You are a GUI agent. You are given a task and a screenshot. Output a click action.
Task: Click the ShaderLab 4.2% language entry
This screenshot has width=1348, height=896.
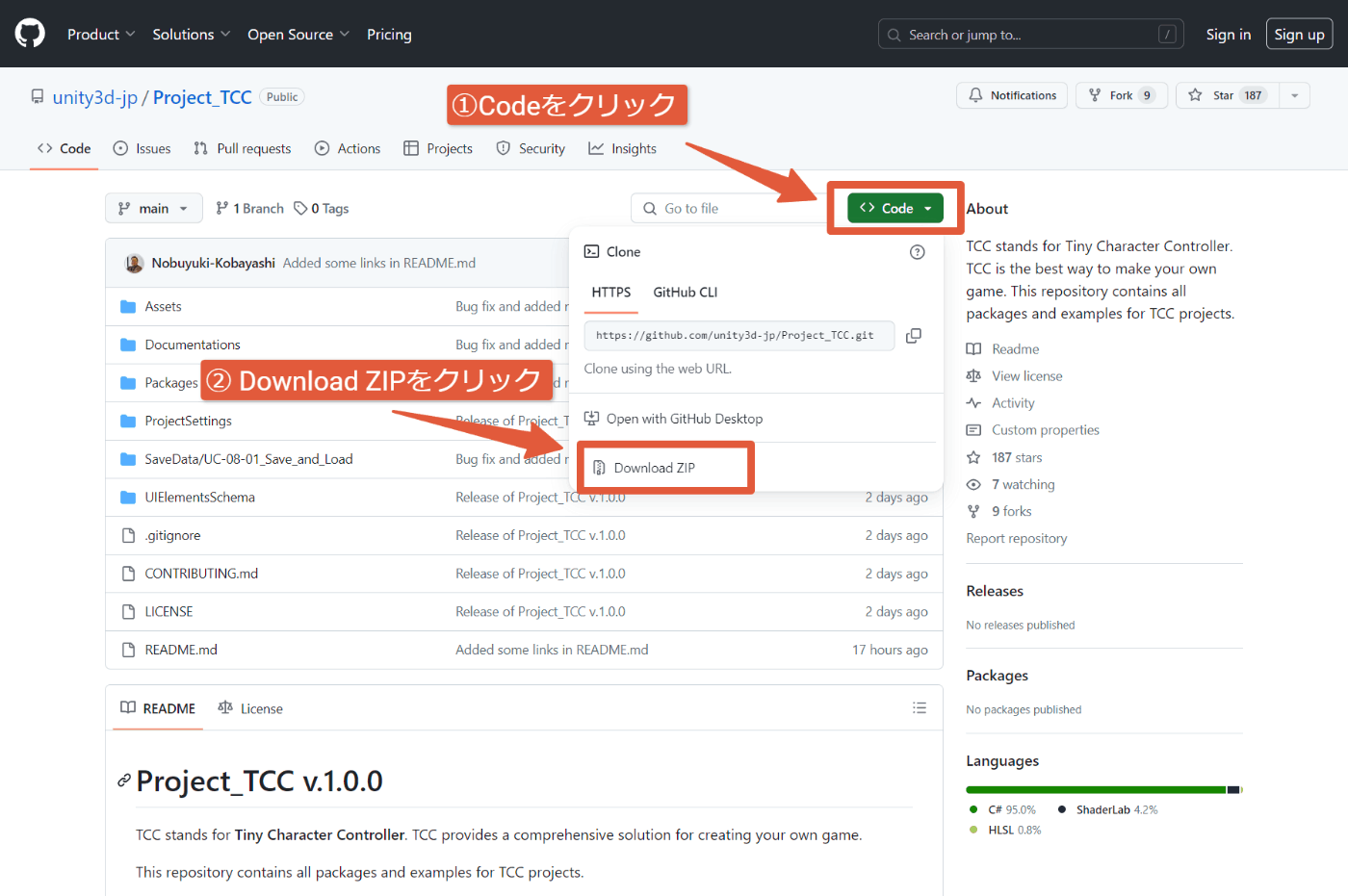[x=1108, y=810]
